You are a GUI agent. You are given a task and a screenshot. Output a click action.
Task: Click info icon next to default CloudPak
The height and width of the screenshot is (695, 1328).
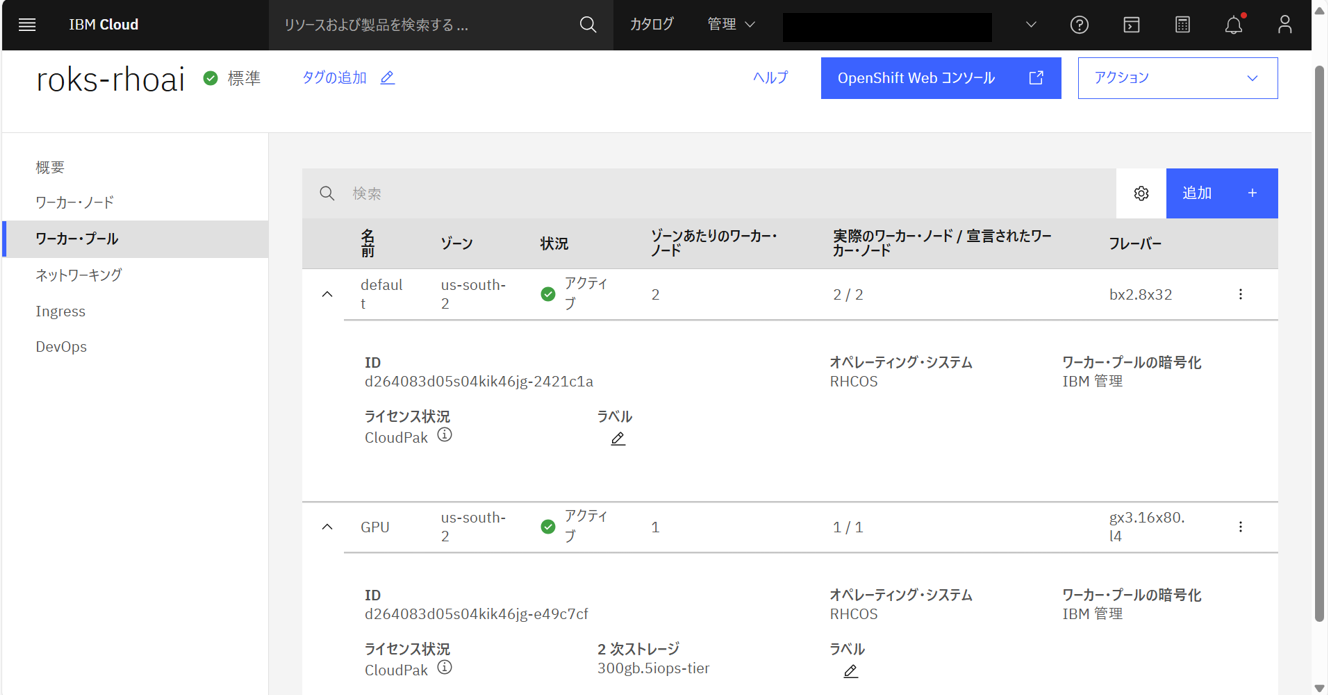coord(445,436)
